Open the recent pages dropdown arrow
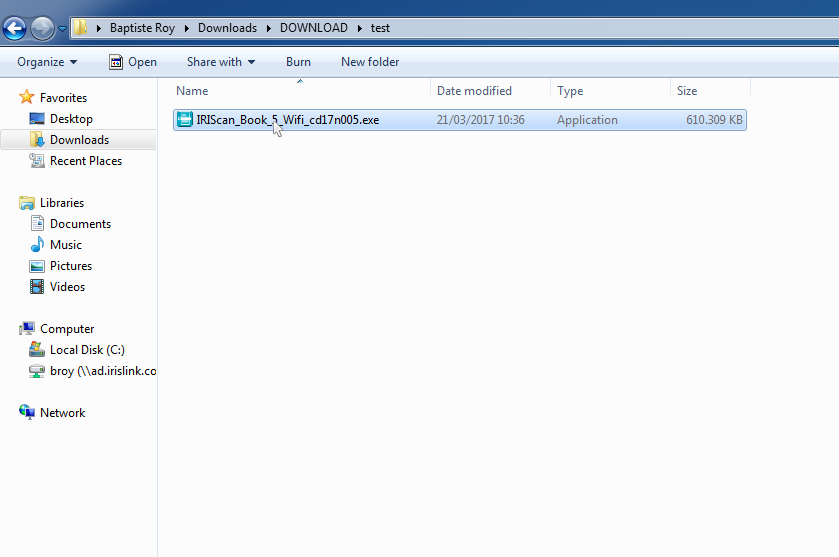This screenshot has width=839, height=557. [62, 29]
